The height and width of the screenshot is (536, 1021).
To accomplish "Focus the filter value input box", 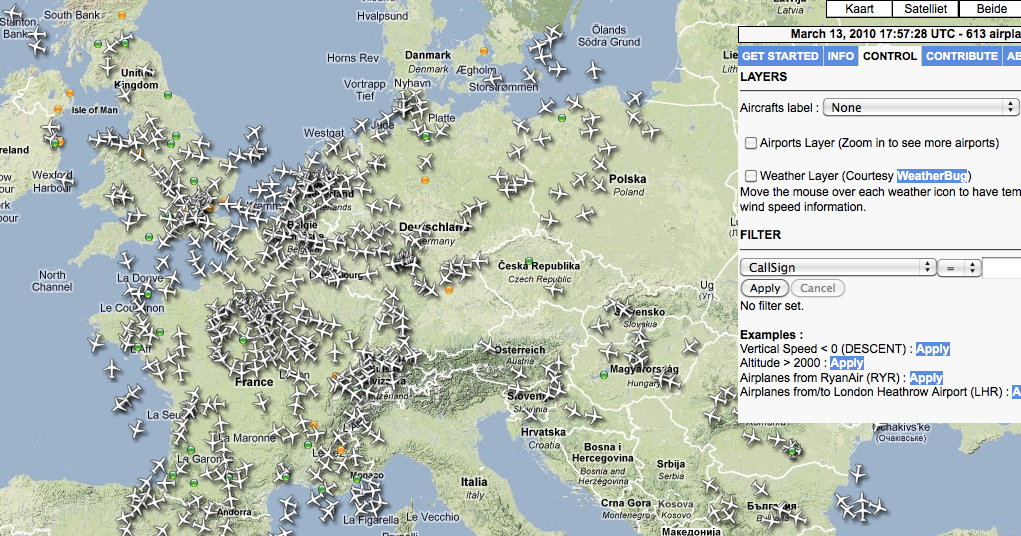I will pyautogui.click(x=1001, y=267).
